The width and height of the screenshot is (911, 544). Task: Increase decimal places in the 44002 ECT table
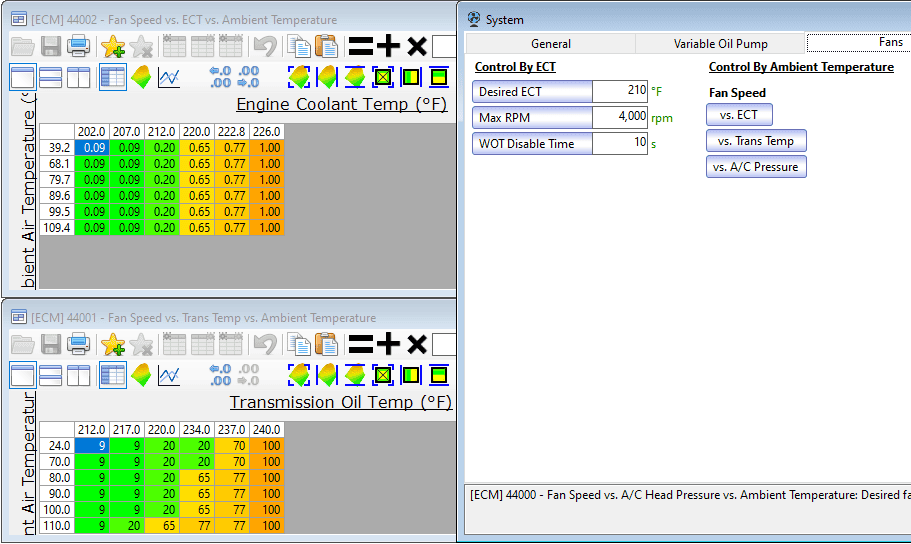[221, 77]
